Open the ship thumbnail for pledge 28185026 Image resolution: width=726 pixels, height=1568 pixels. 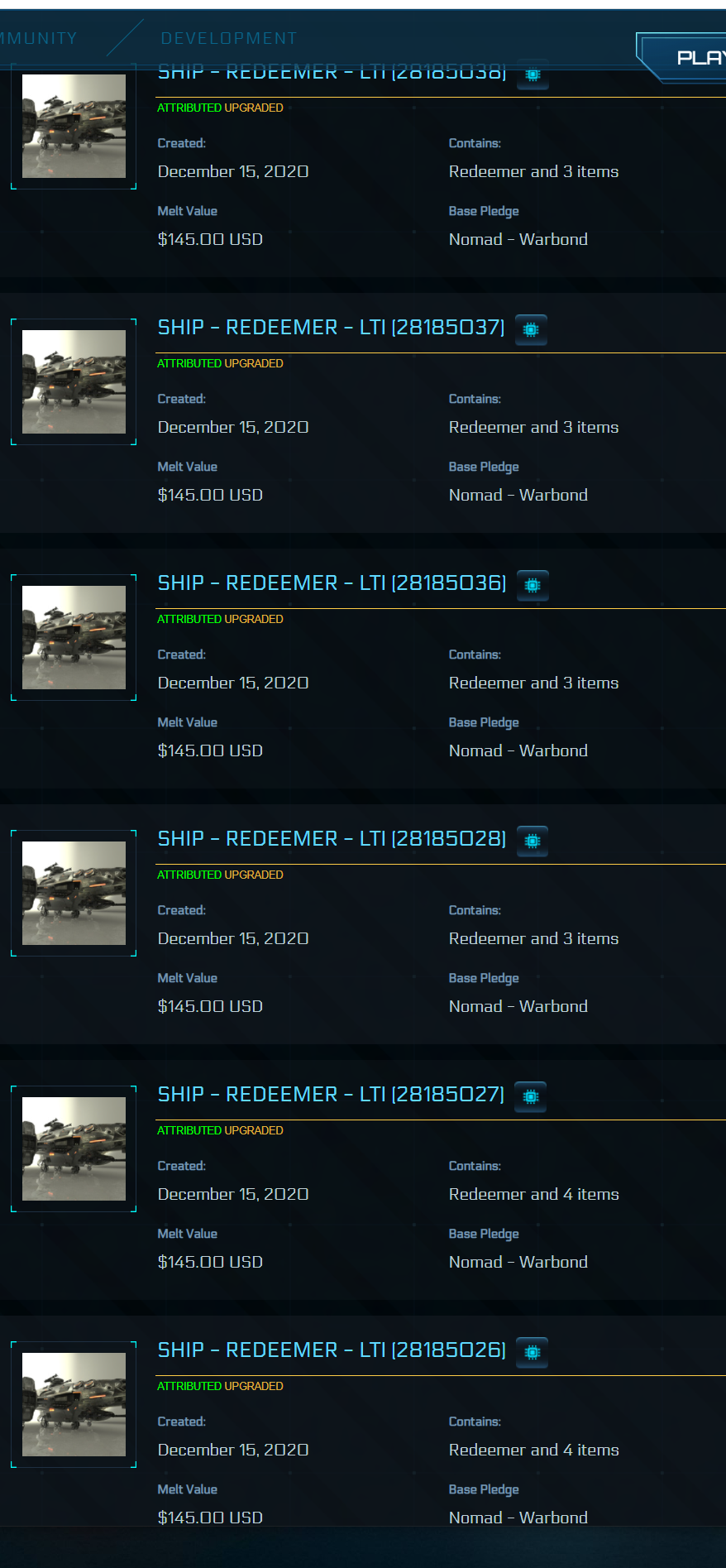(x=74, y=1404)
